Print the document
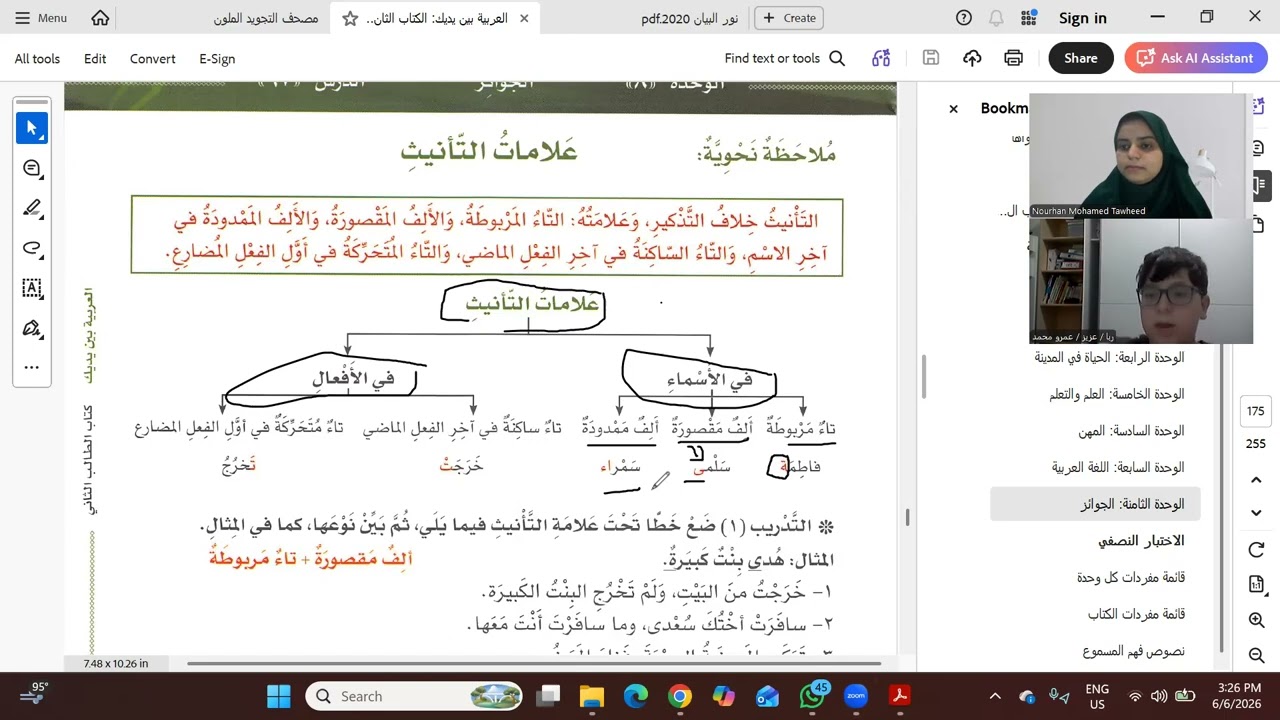 (1013, 58)
